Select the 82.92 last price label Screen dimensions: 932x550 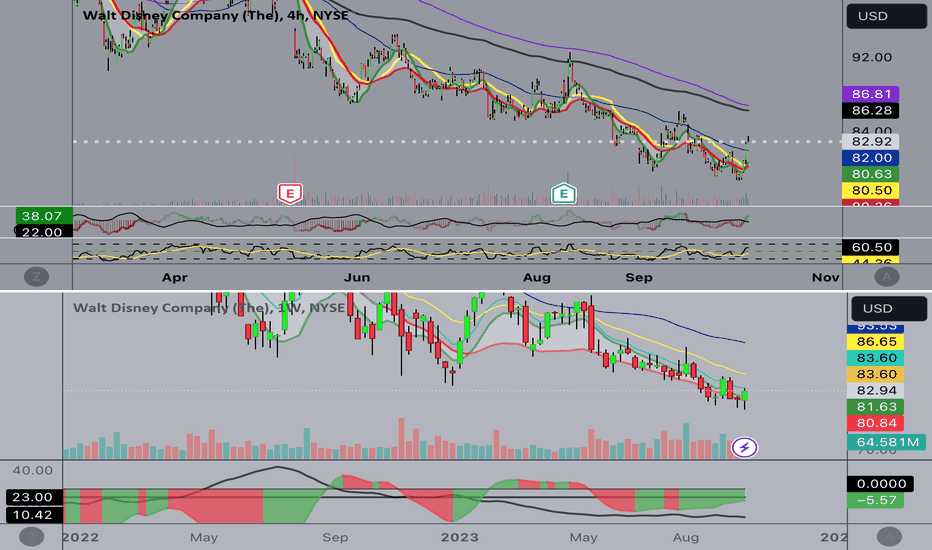(871, 142)
